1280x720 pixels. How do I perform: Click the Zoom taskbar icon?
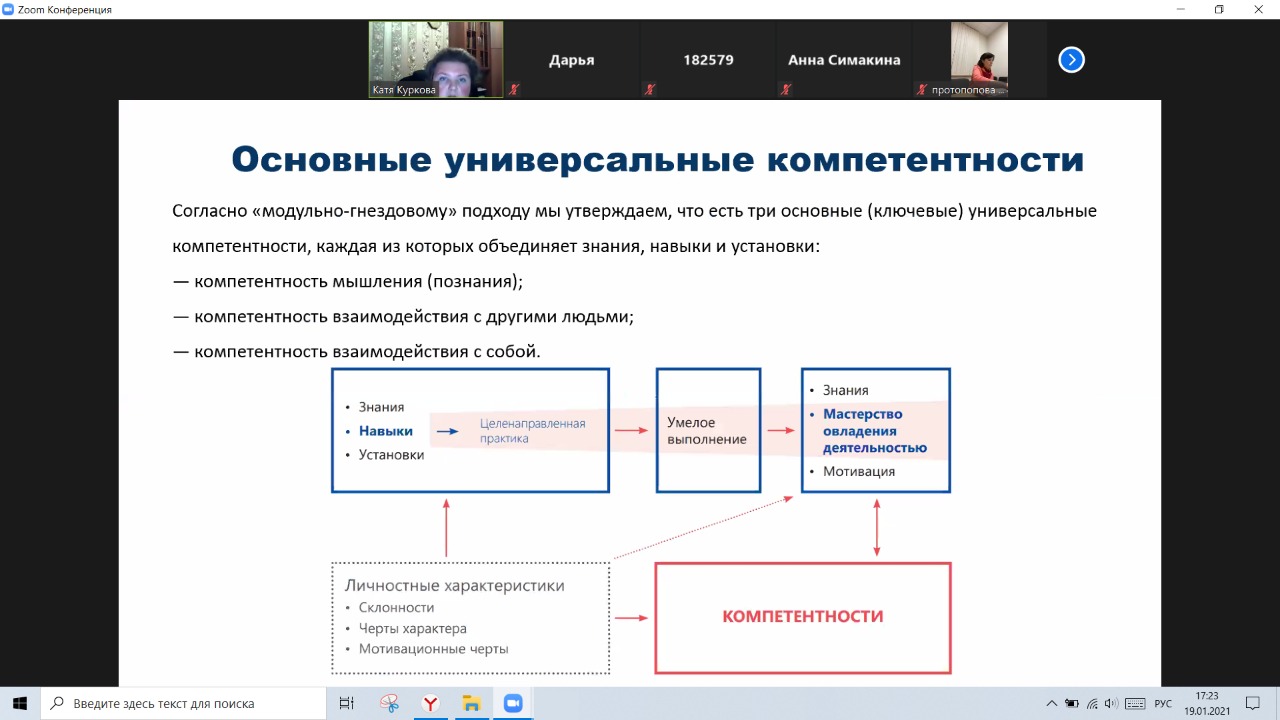[513, 703]
